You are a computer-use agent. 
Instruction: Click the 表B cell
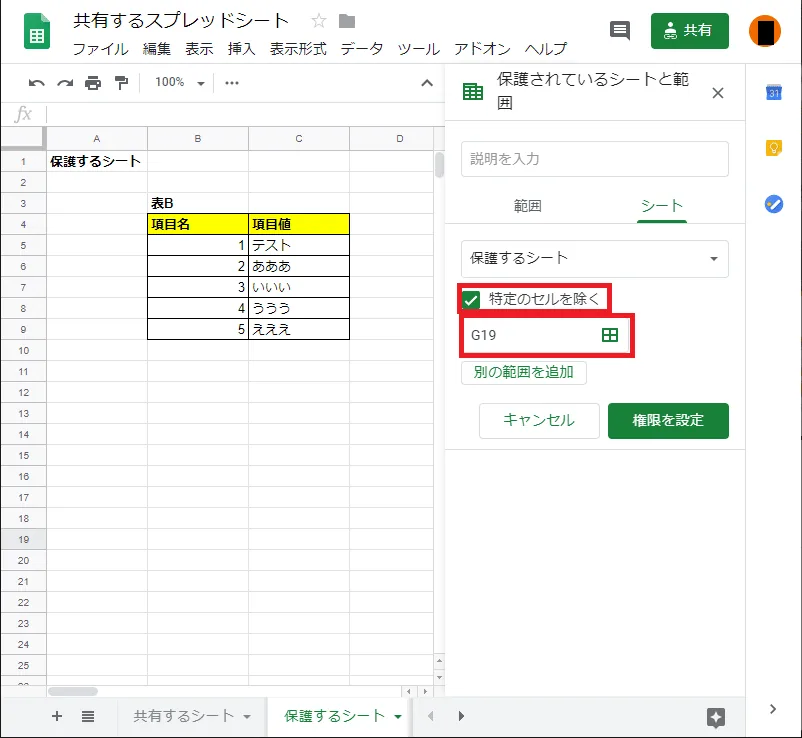click(x=198, y=203)
